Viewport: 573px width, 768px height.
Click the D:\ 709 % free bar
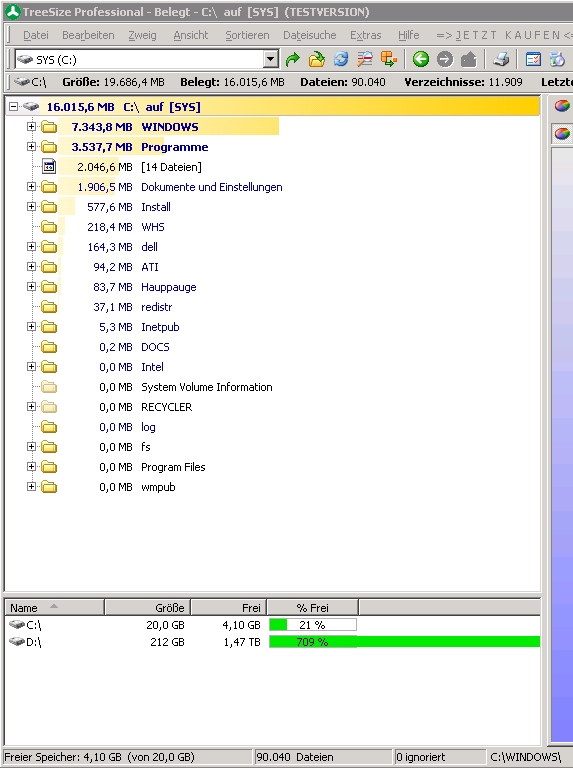pos(405,642)
